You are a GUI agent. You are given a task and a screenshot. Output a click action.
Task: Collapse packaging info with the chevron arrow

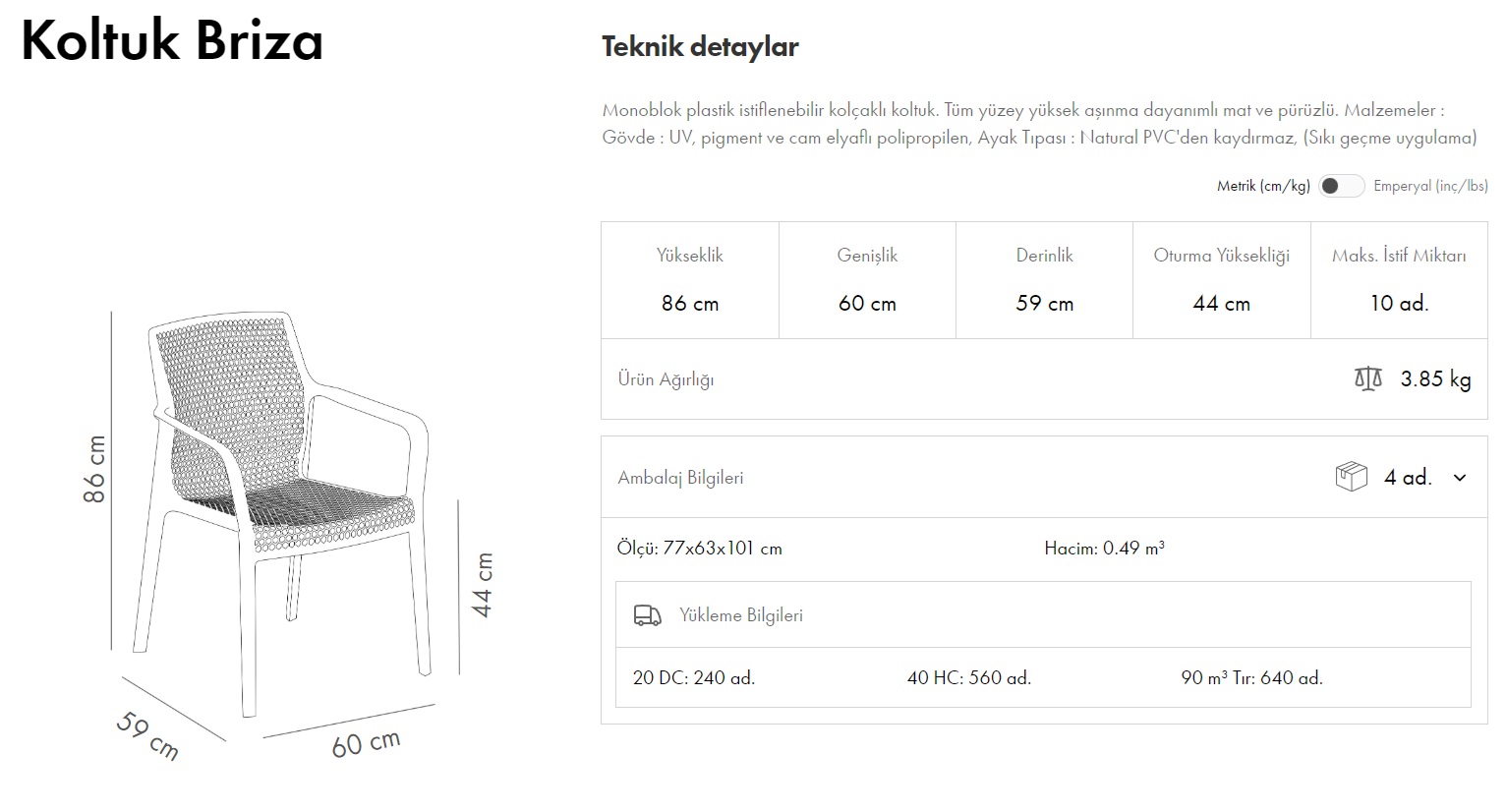point(1460,478)
